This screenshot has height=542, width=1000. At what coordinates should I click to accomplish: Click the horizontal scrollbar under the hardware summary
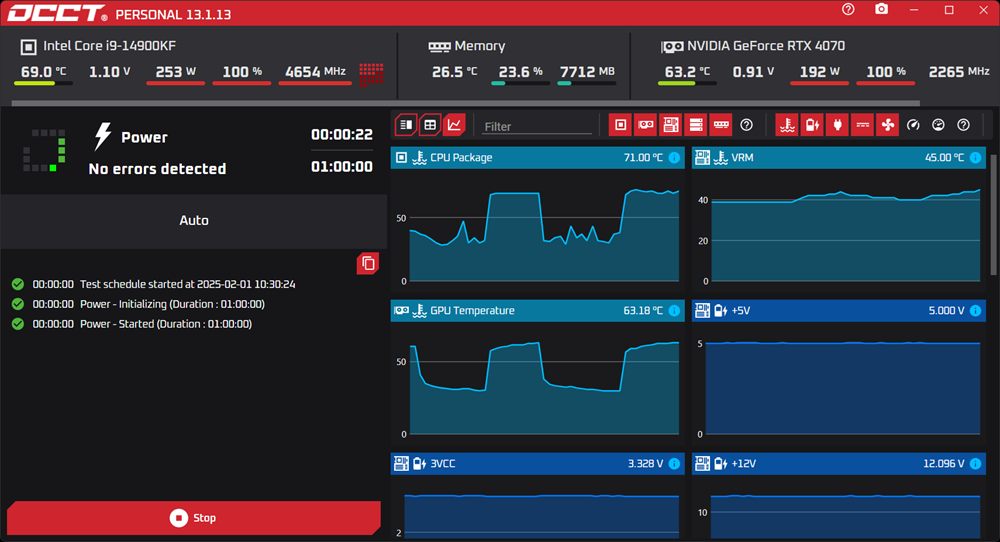(x=466, y=103)
